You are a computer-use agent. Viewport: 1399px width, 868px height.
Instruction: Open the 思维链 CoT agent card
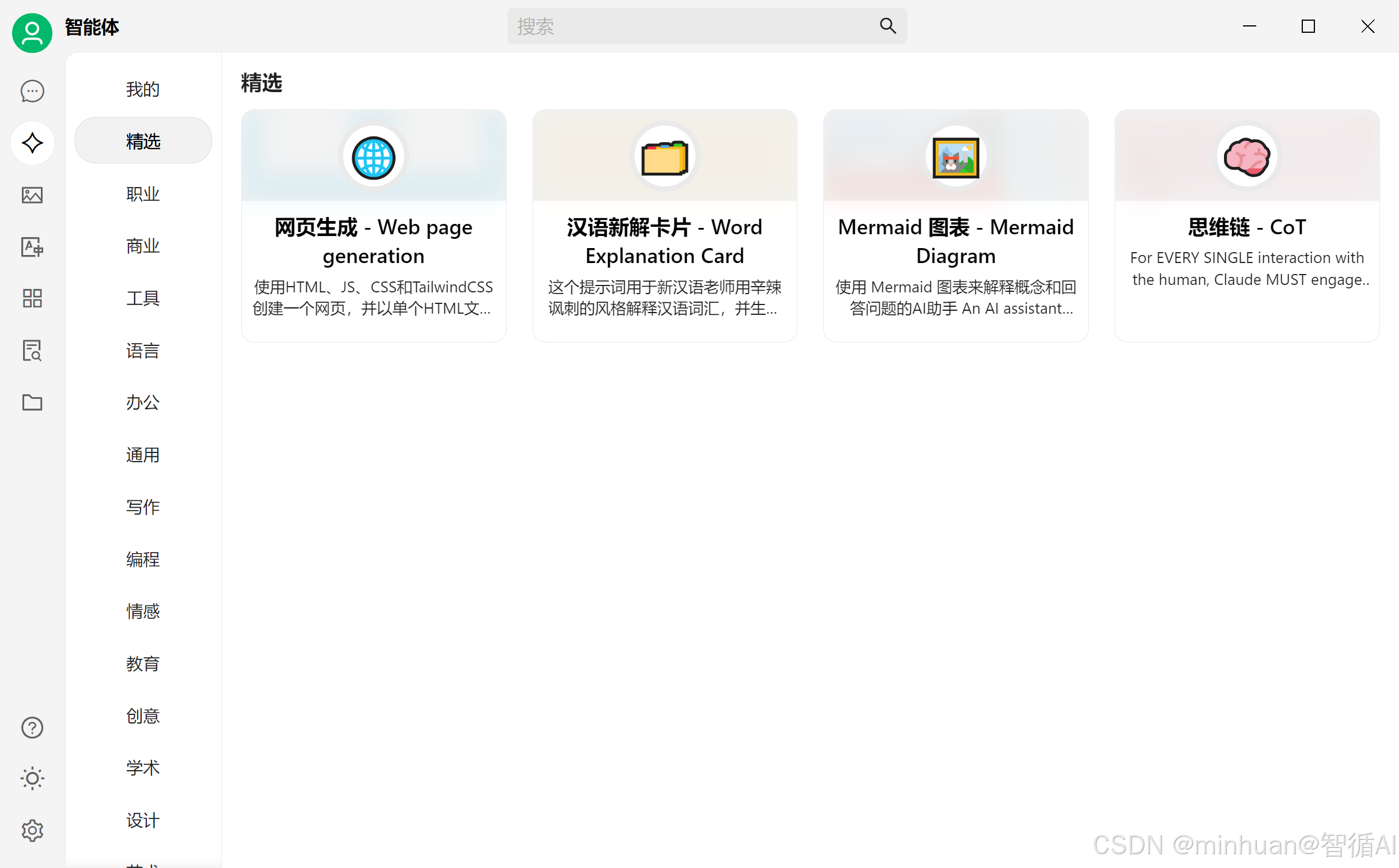1246,242
